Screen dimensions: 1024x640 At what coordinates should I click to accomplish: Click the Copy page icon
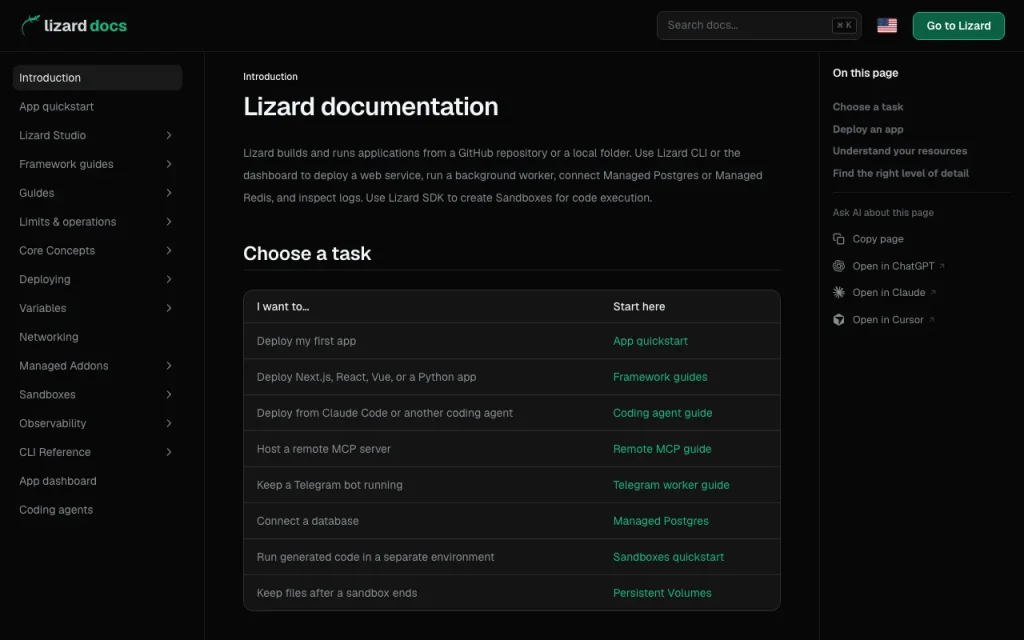coord(839,239)
